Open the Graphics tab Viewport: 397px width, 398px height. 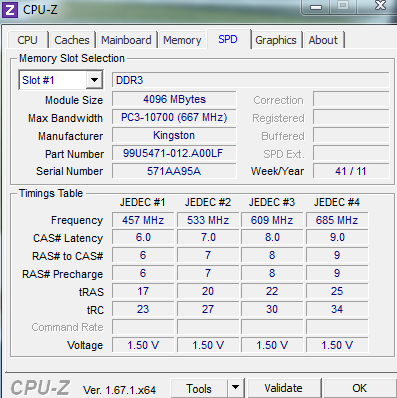tap(276, 40)
